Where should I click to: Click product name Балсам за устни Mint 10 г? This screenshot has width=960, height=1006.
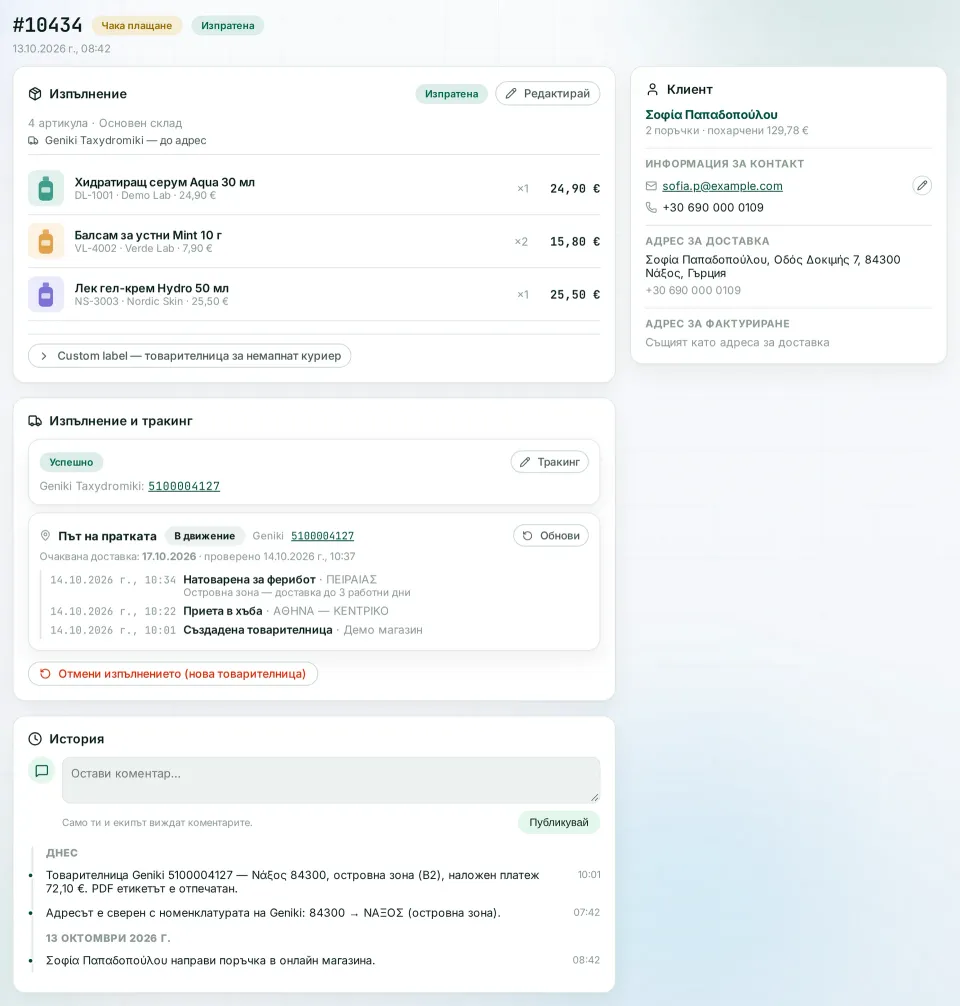[x=148, y=235]
